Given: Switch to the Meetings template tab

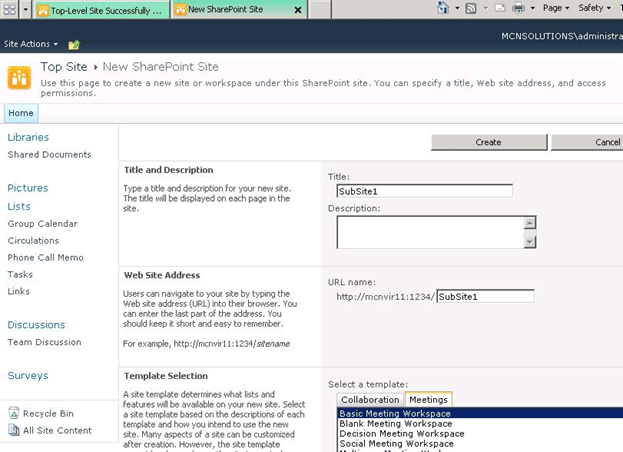Looking at the screenshot, I should 428,400.
